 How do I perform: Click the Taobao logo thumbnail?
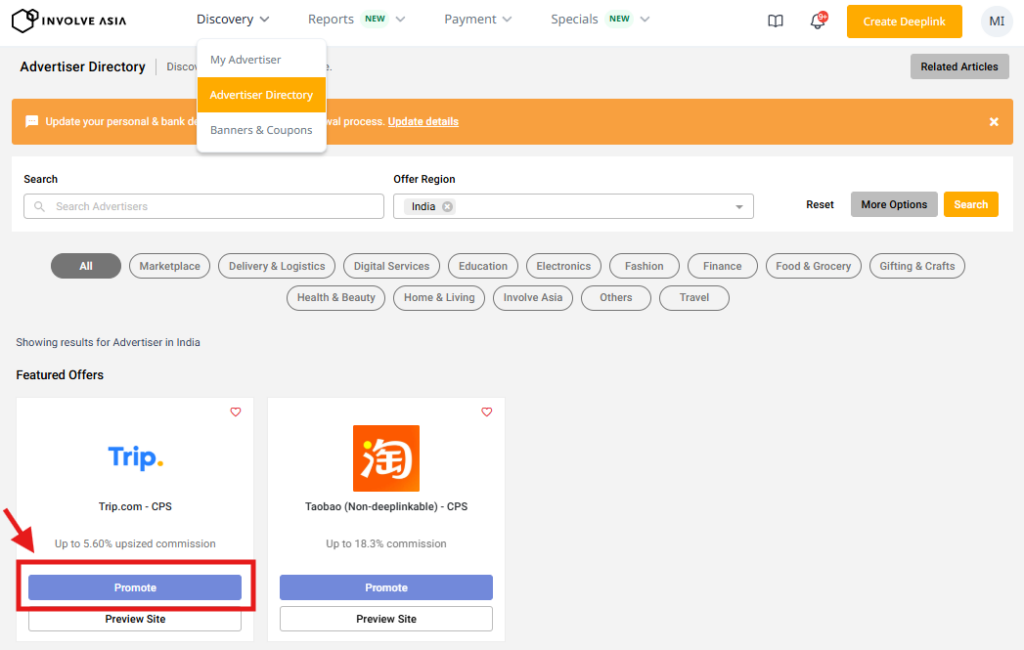tap(386, 458)
